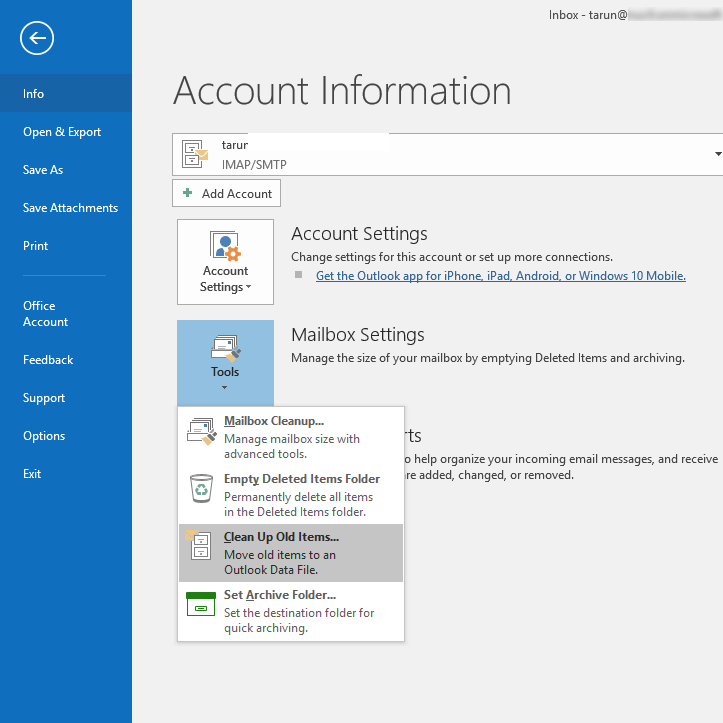Click the Tools dropdown button

tap(225, 363)
